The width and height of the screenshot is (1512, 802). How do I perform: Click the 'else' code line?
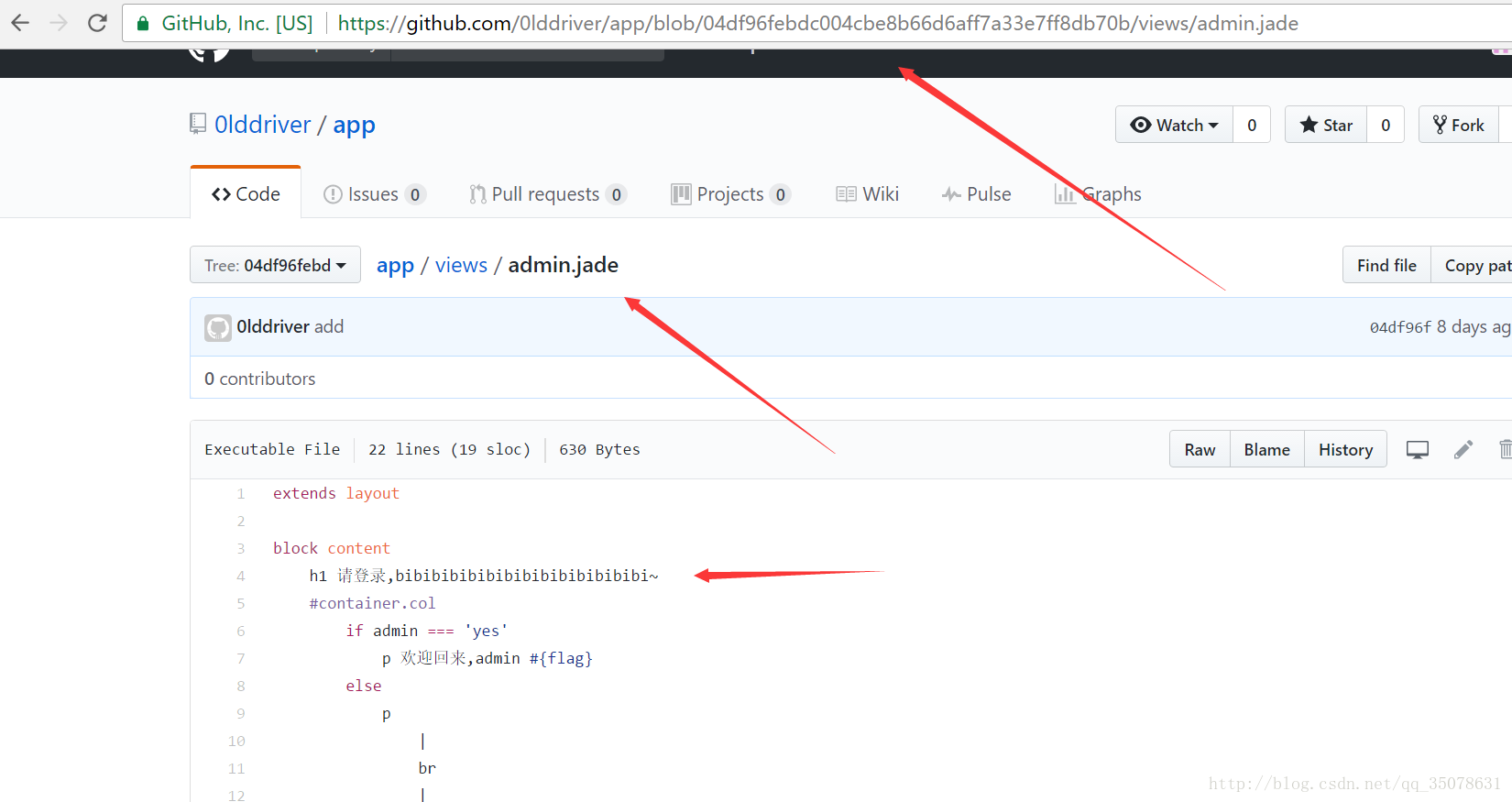[x=364, y=686]
